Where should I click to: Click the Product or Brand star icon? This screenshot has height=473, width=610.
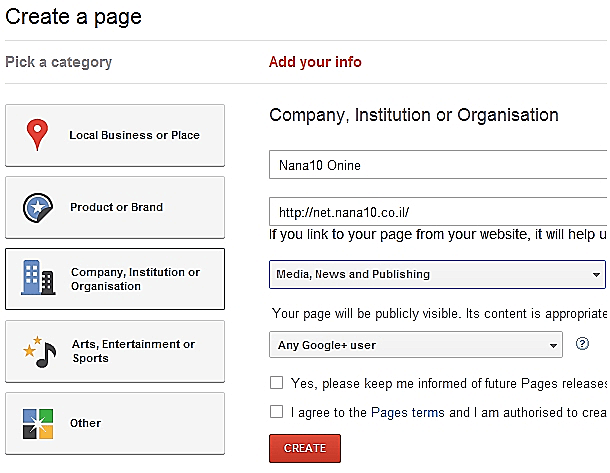(38, 208)
